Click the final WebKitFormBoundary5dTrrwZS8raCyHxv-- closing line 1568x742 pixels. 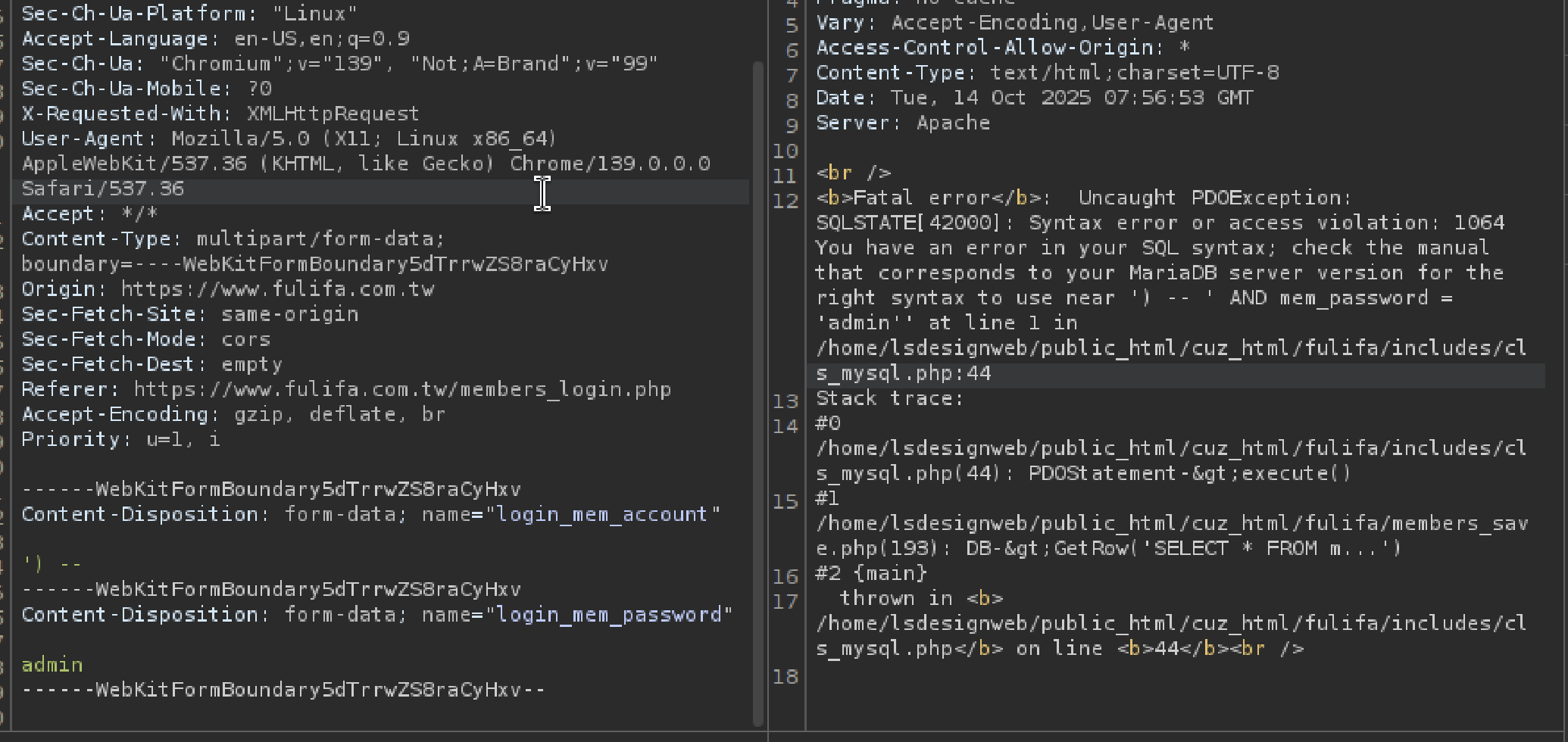point(283,689)
